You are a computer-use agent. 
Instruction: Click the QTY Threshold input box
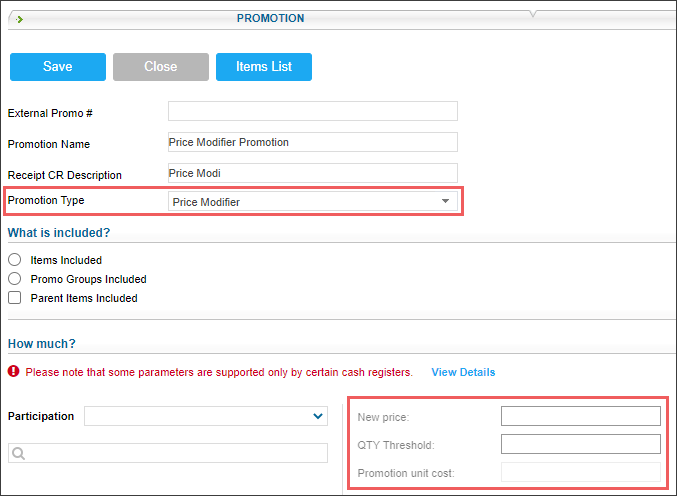[581, 444]
